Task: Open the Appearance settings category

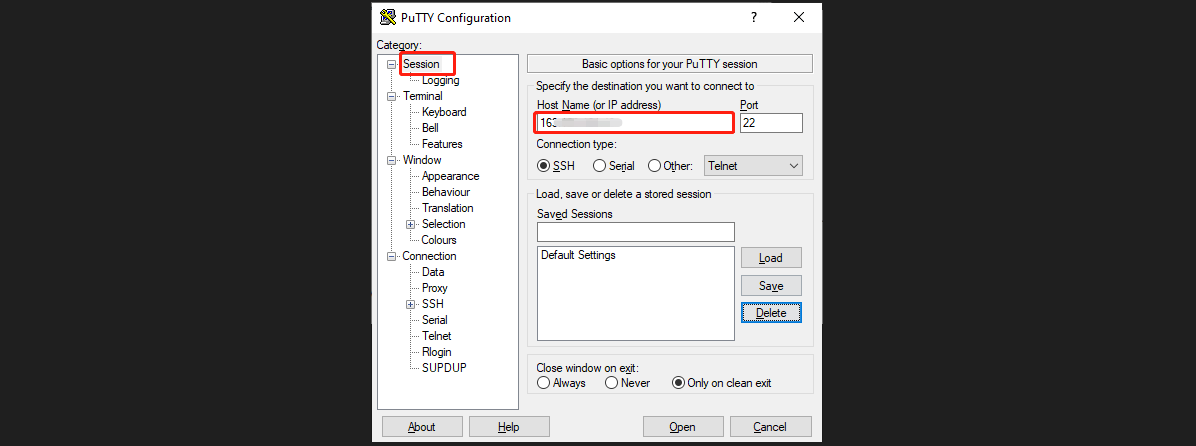Action: (450, 176)
